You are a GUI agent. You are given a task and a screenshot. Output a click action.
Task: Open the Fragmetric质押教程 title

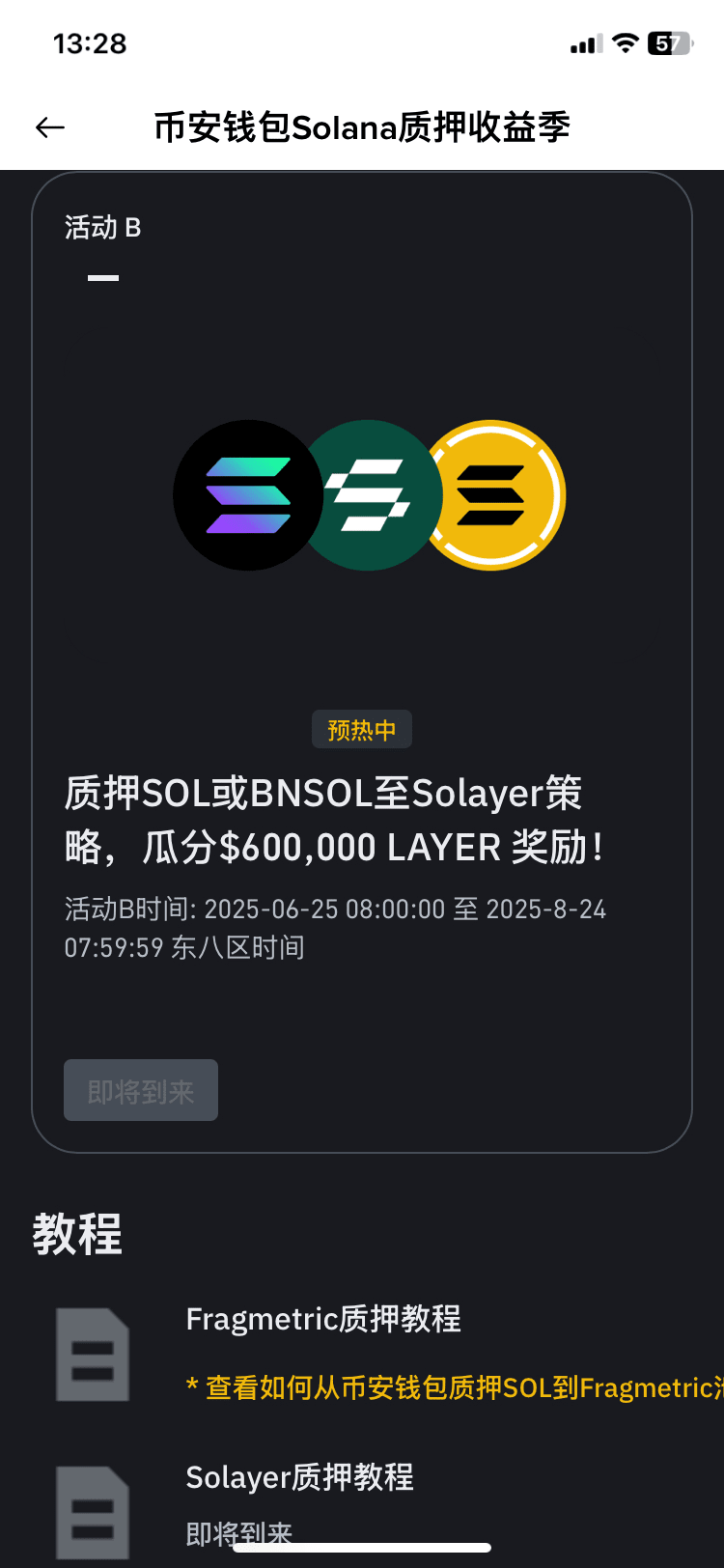(x=323, y=1319)
